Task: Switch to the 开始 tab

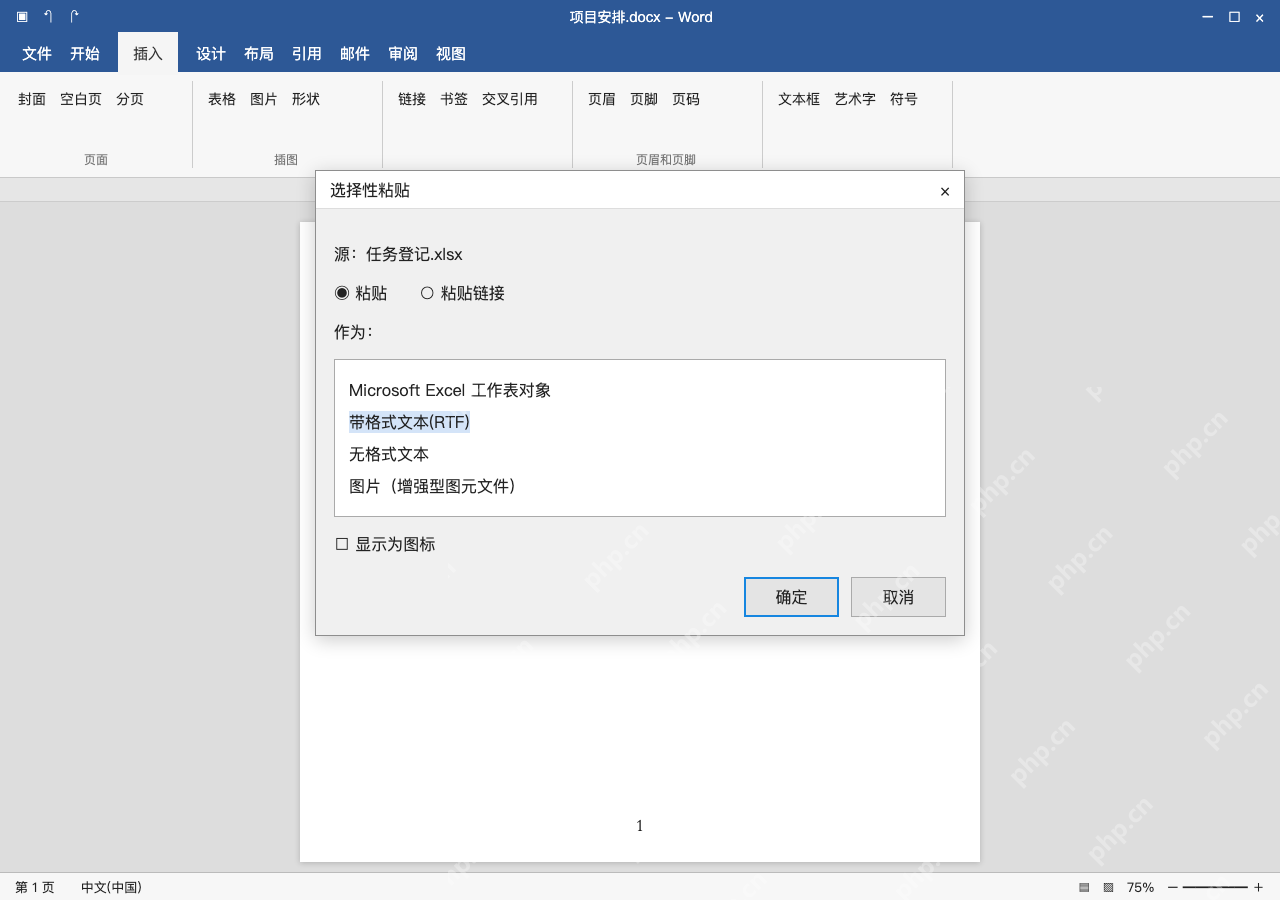Action: [85, 54]
